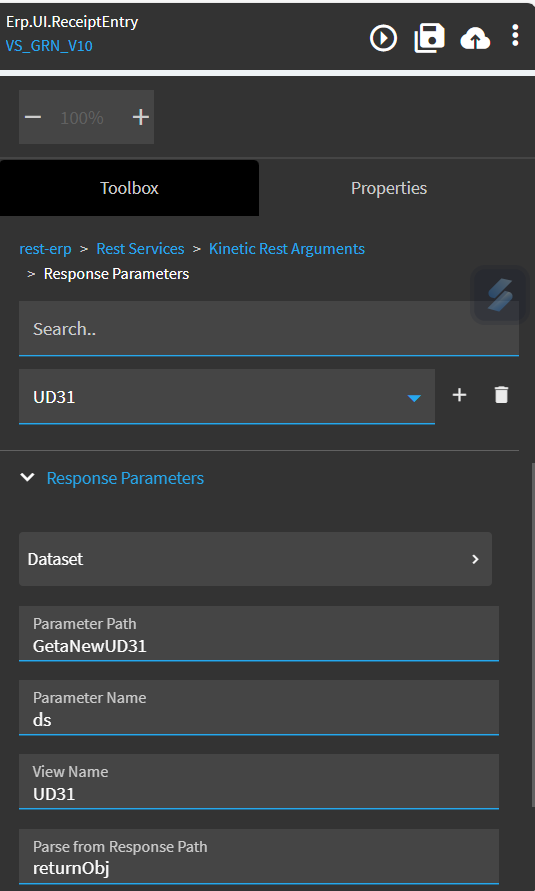
Task: Switch to the Properties tab
Action: coord(389,188)
